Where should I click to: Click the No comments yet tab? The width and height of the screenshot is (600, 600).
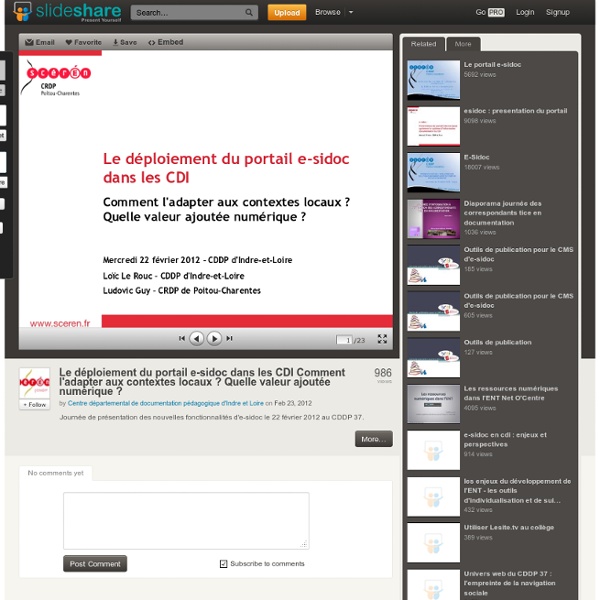click(55, 473)
